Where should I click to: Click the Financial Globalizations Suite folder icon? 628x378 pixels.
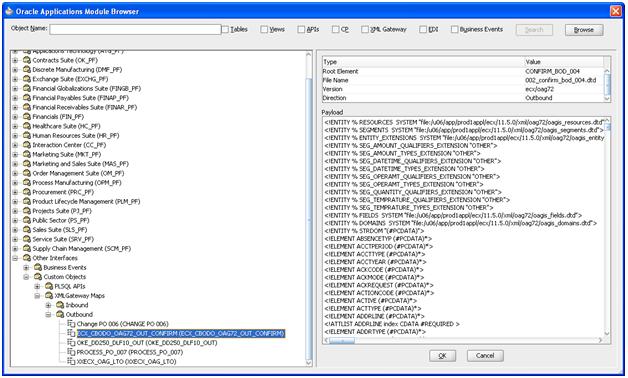[x=26, y=88]
